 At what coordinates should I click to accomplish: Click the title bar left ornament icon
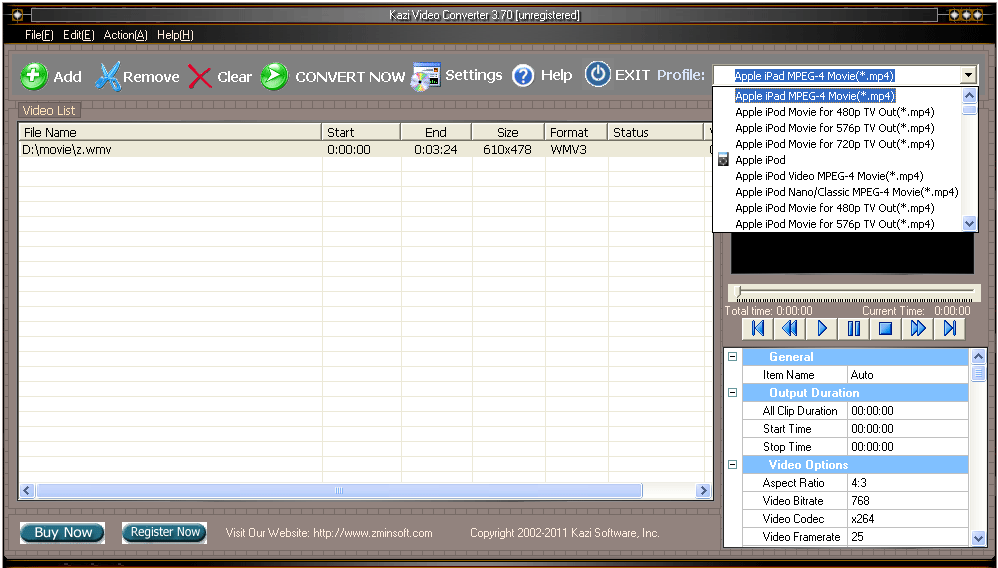tap(18, 15)
